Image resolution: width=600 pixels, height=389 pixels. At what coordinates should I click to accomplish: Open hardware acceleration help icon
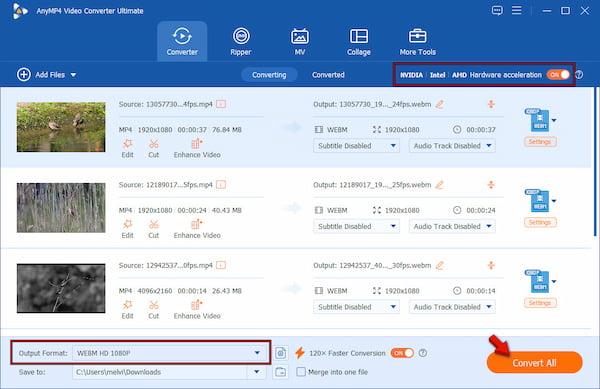579,75
